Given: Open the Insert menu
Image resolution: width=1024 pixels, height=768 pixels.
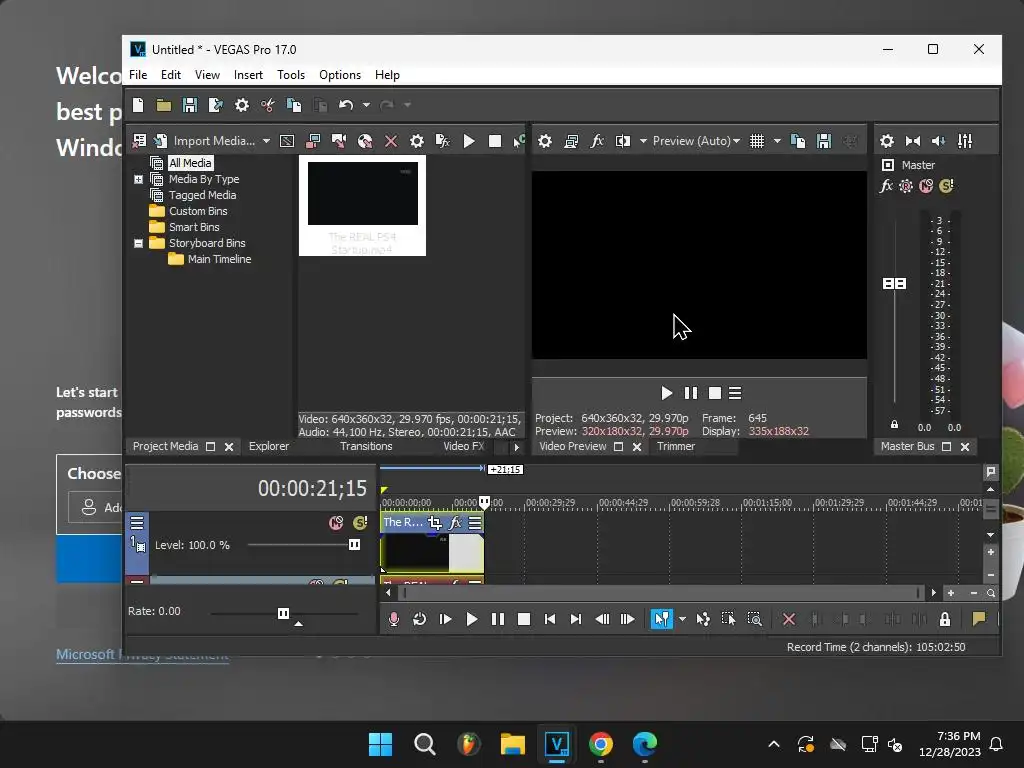Looking at the screenshot, I should (248, 75).
